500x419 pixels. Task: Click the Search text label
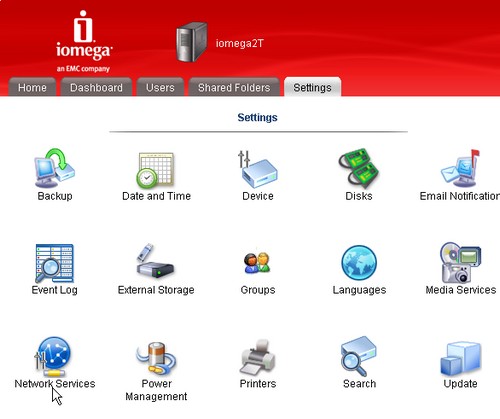(x=359, y=384)
